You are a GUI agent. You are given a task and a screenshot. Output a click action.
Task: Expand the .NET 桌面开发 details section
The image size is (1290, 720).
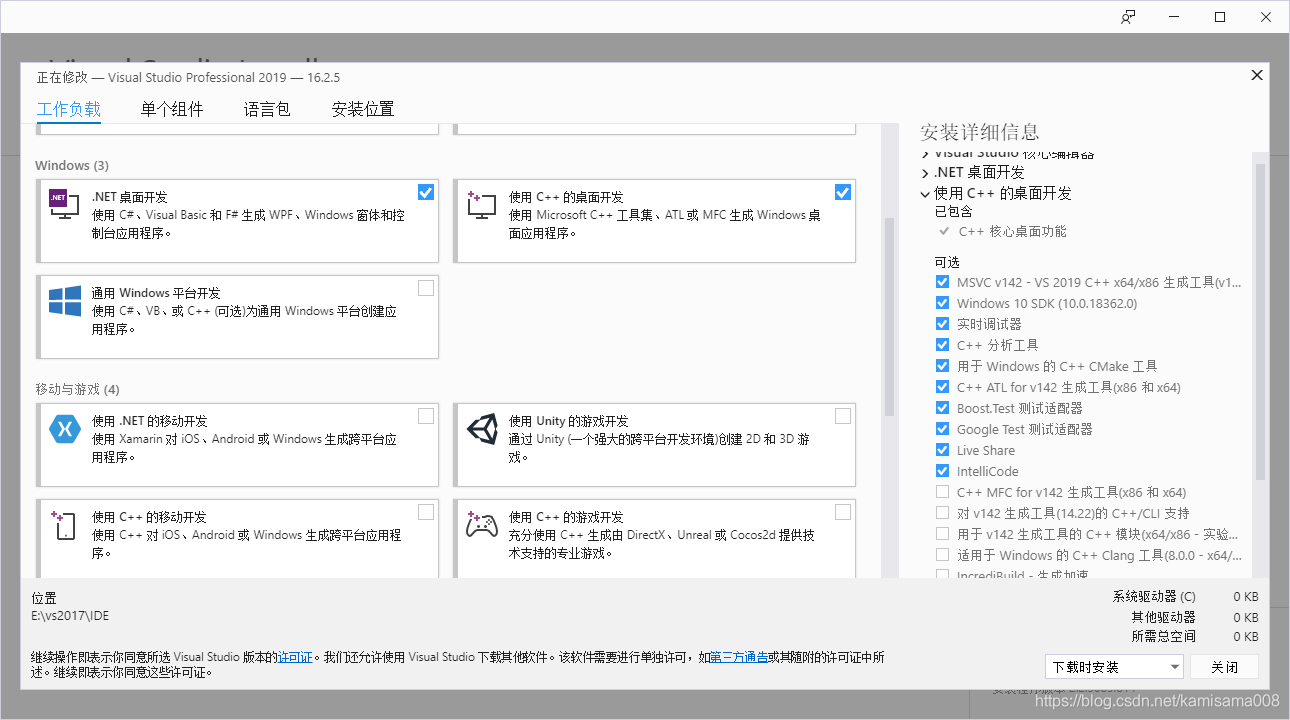[925, 173]
